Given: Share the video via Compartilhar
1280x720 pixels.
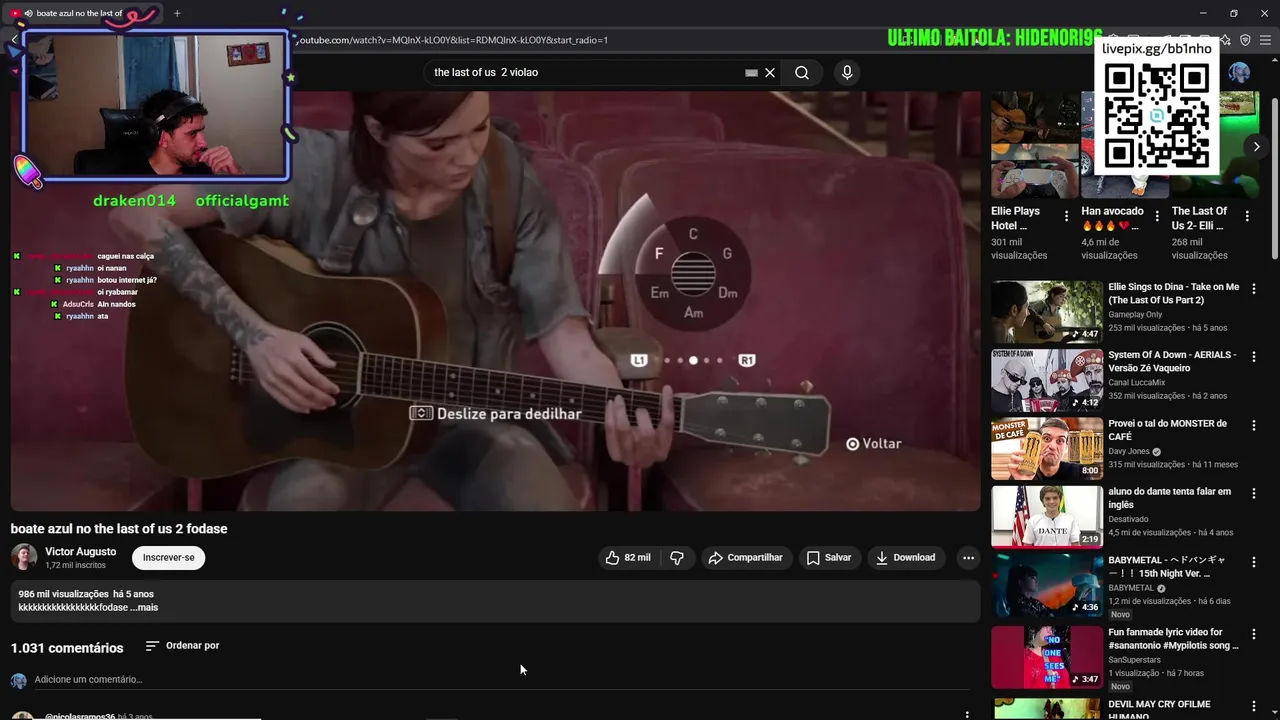Looking at the screenshot, I should click(746, 558).
